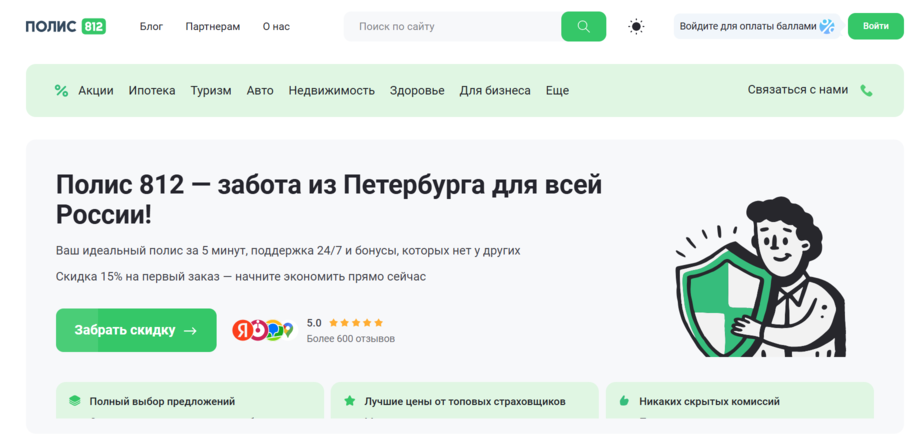Open the Здоровье menu item
This screenshot has width=915, height=439.
pyautogui.click(x=417, y=90)
